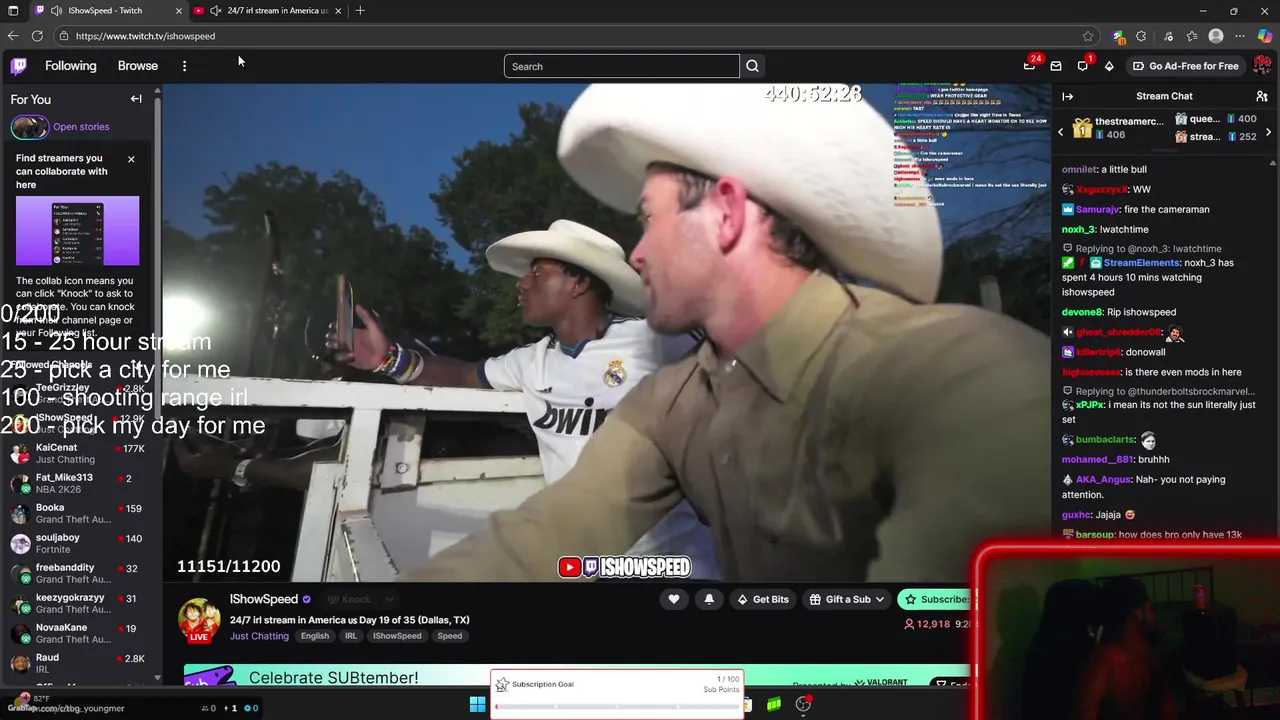Open Stories link in sidebar
The image size is (1280, 720).
81,127
